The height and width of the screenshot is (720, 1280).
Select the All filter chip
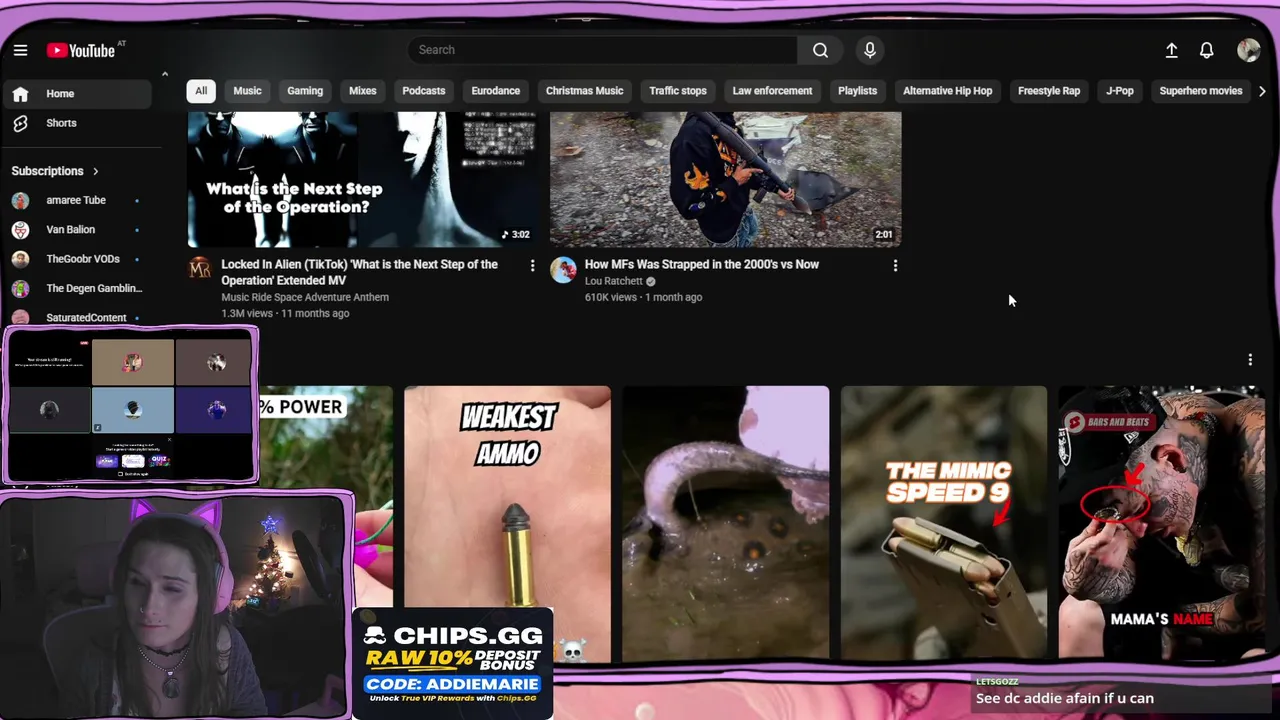201,91
